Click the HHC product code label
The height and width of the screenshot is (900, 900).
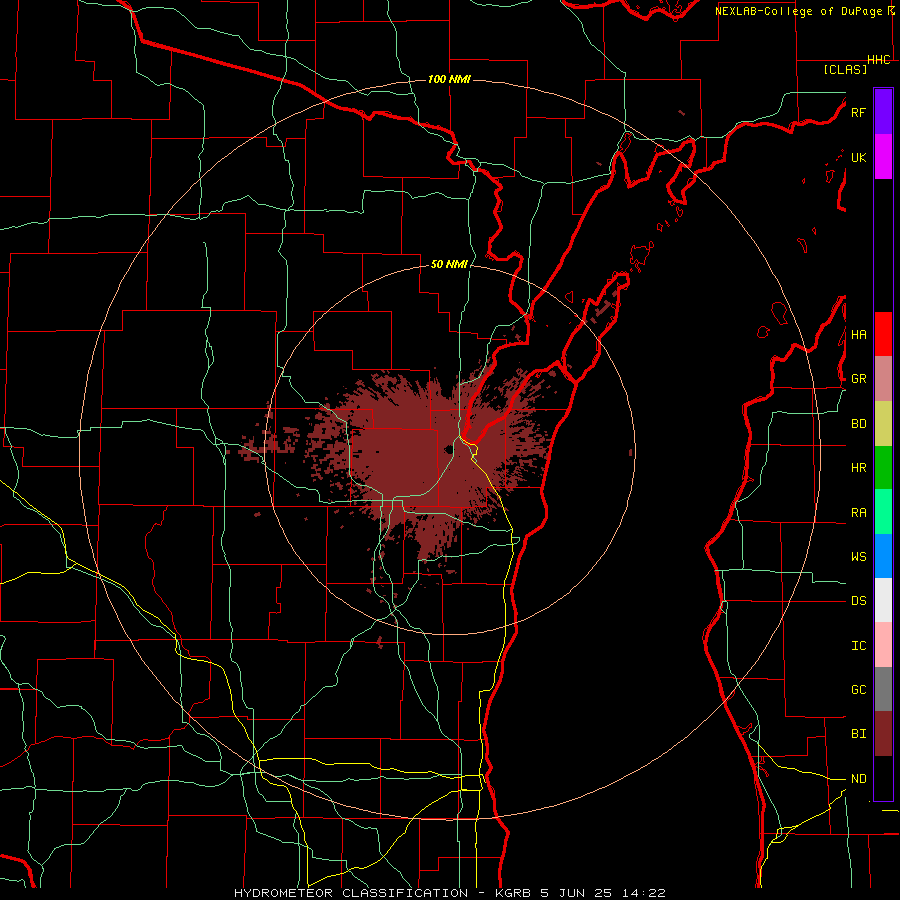879,60
